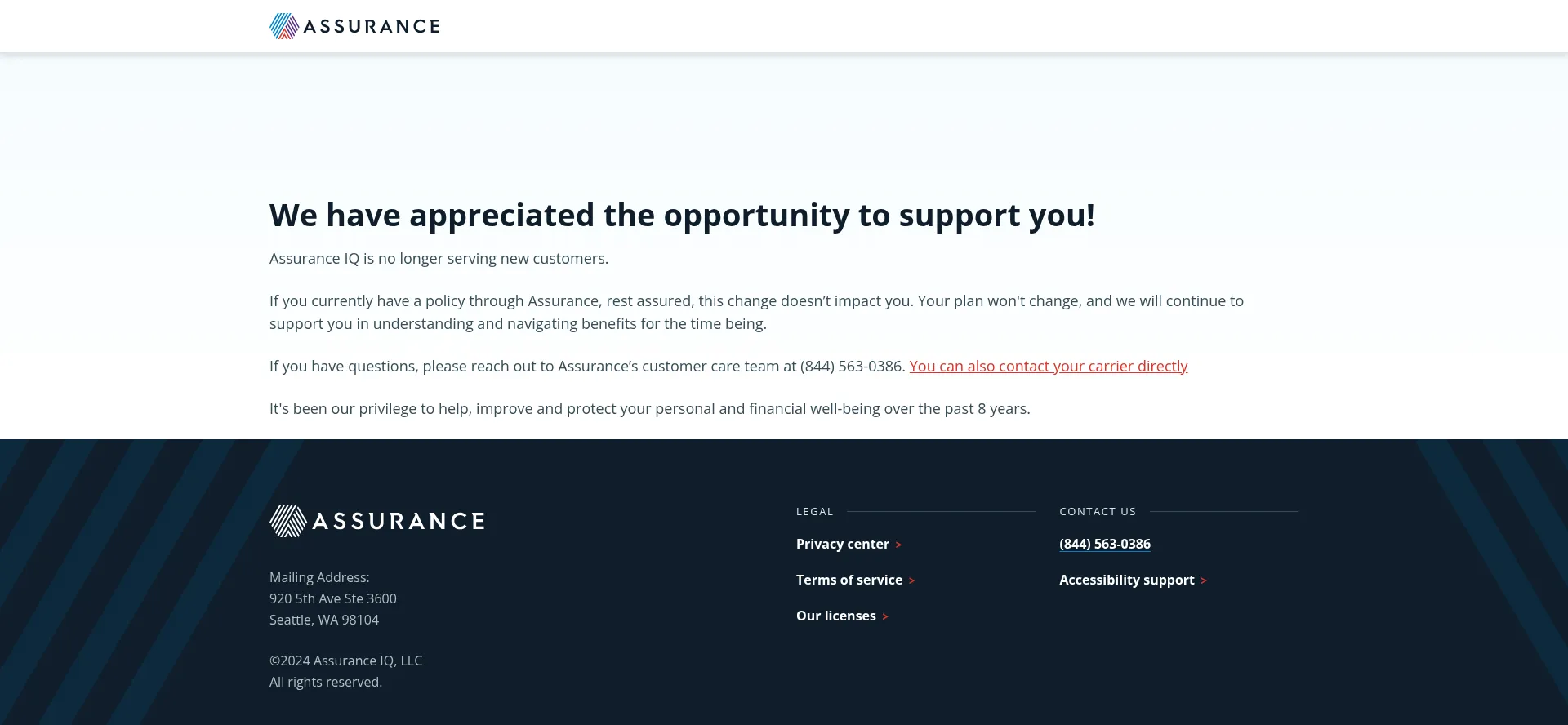Click the main appreciation heading text
1568x725 pixels.
click(x=682, y=216)
